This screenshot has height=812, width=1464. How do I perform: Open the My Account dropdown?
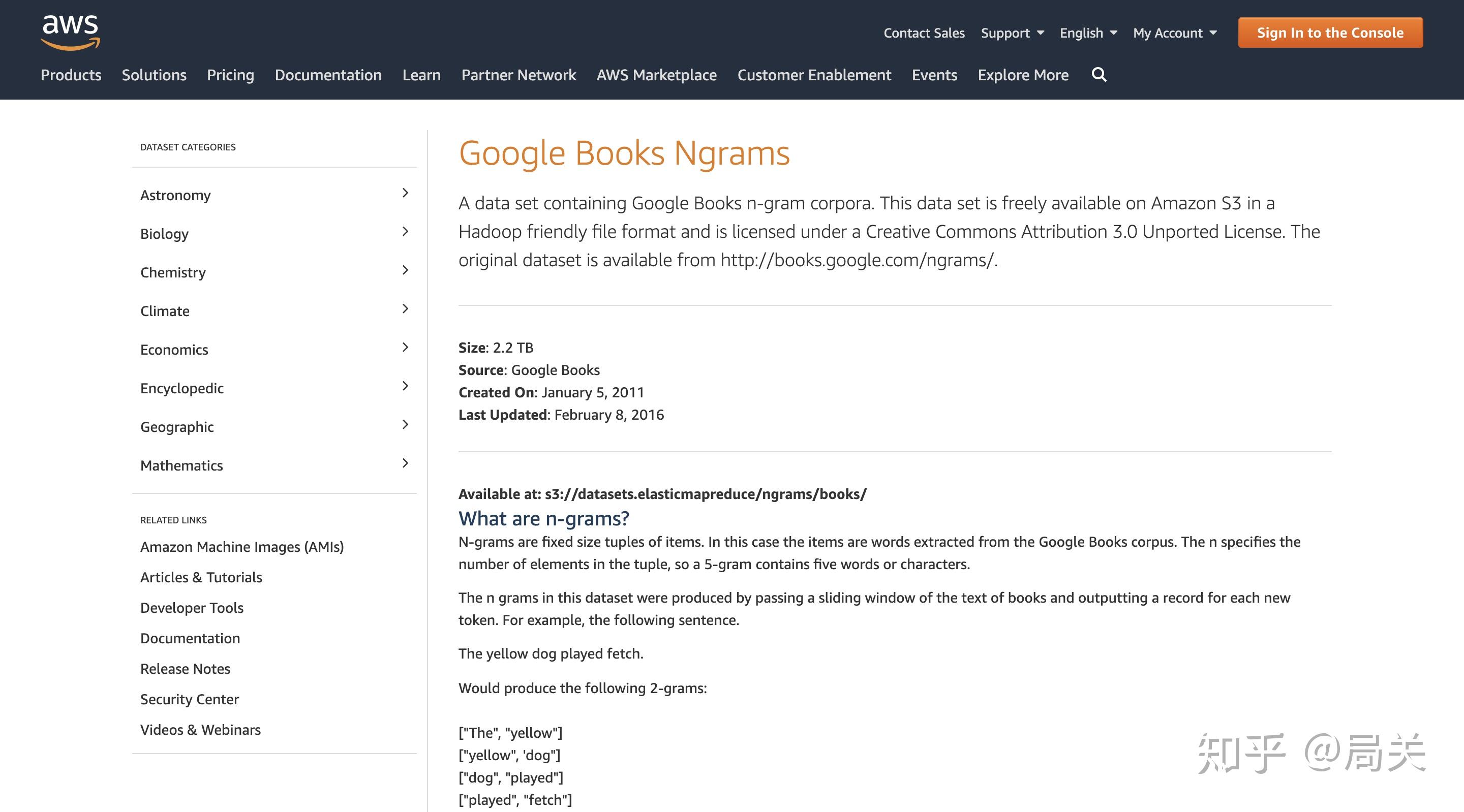click(1174, 33)
